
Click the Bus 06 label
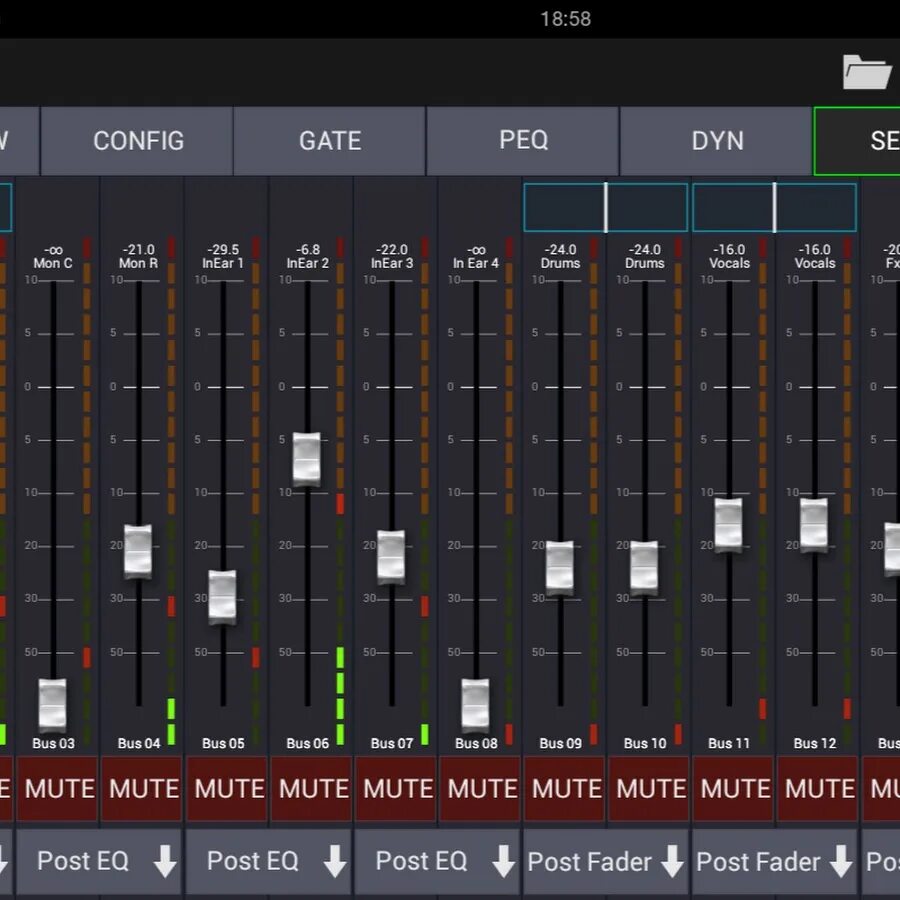click(308, 743)
